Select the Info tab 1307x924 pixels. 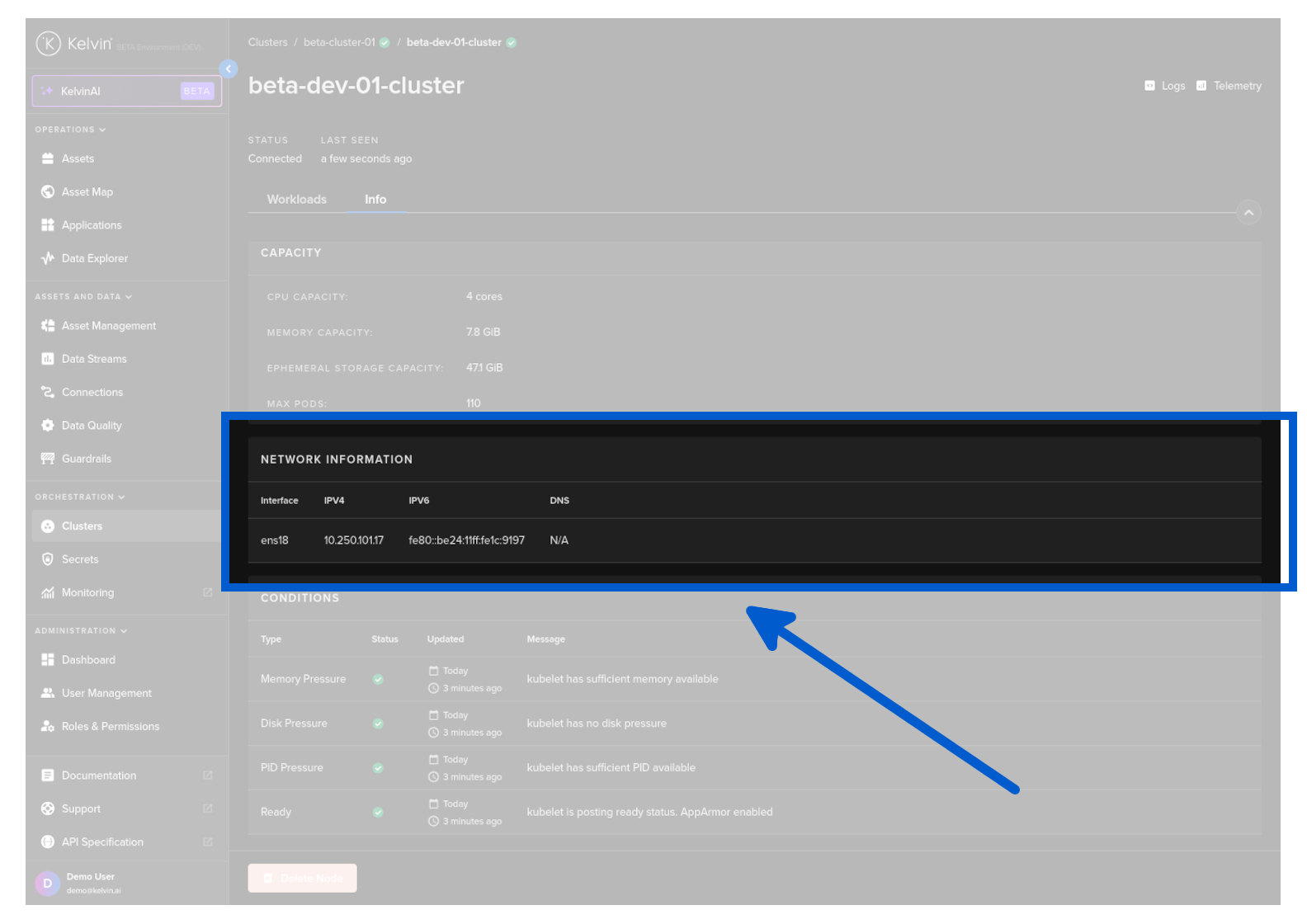(x=375, y=200)
